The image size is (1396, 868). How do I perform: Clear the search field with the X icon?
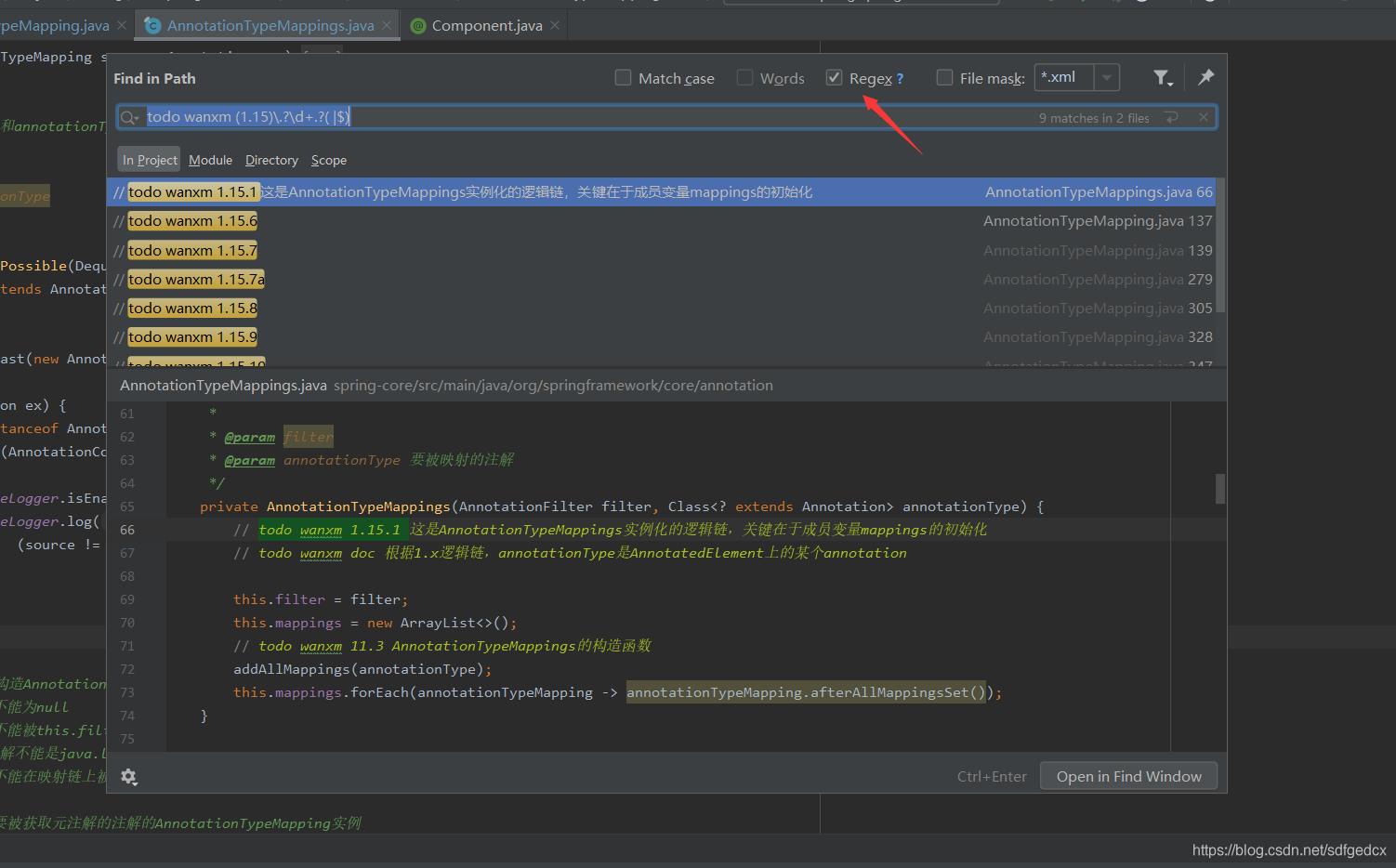pos(1204,117)
